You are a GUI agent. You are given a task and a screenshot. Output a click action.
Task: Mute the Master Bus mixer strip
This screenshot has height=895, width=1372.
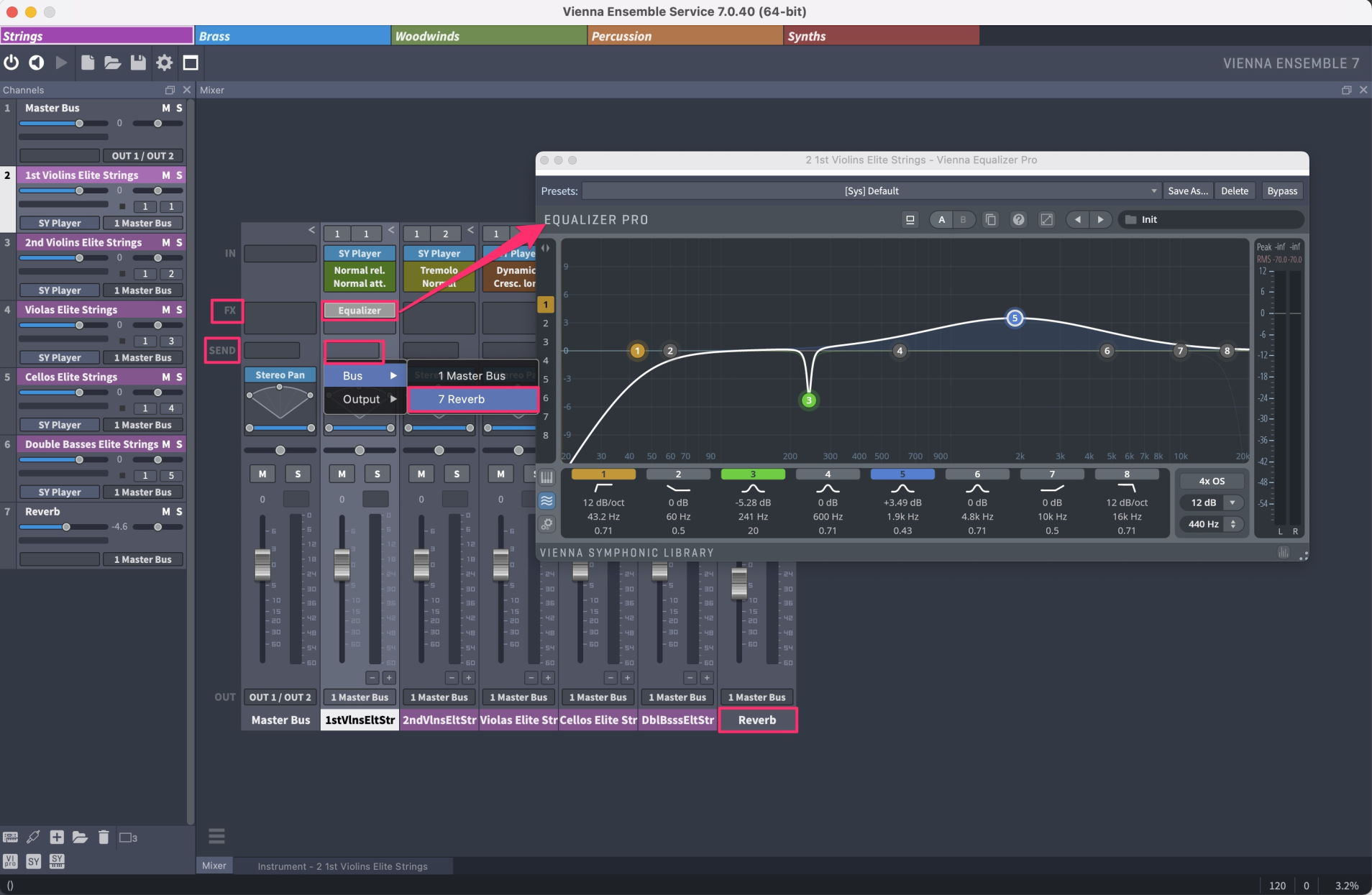point(262,474)
